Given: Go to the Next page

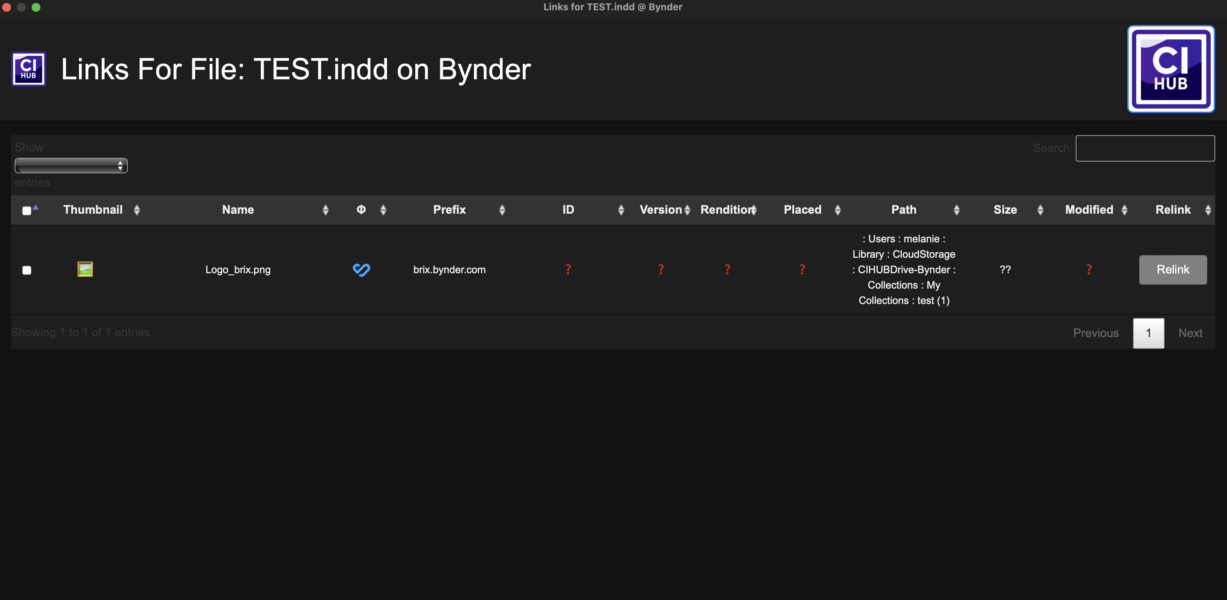Looking at the screenshot, I should (1190, 333).
